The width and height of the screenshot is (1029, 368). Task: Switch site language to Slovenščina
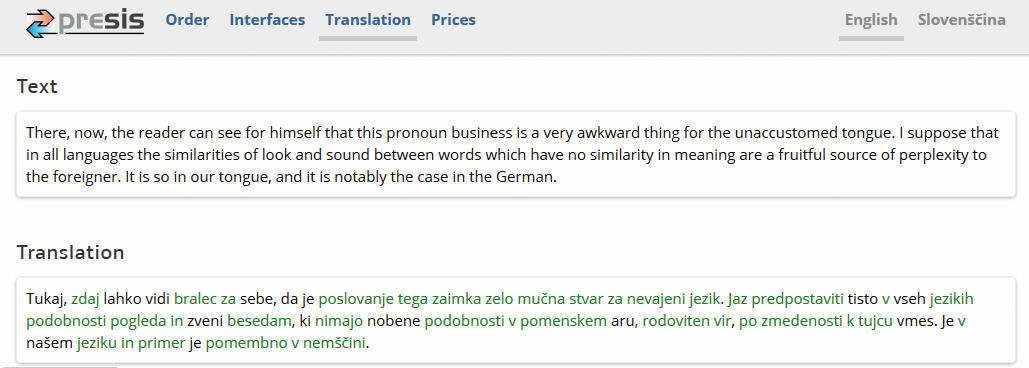961,20
